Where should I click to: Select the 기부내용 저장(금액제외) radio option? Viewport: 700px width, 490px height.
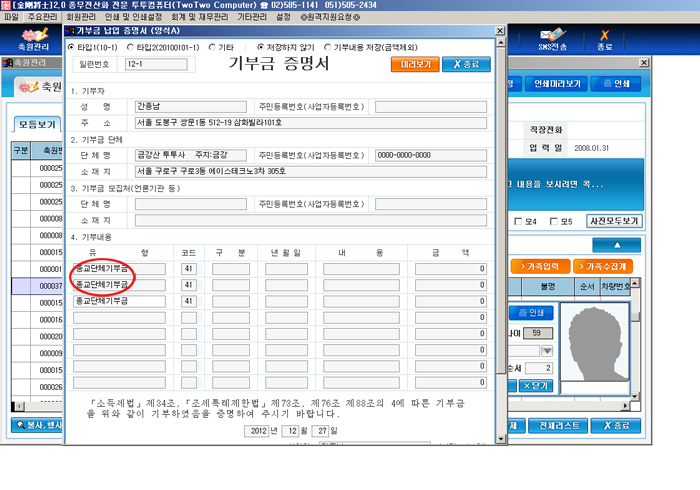tap(327, 47)
